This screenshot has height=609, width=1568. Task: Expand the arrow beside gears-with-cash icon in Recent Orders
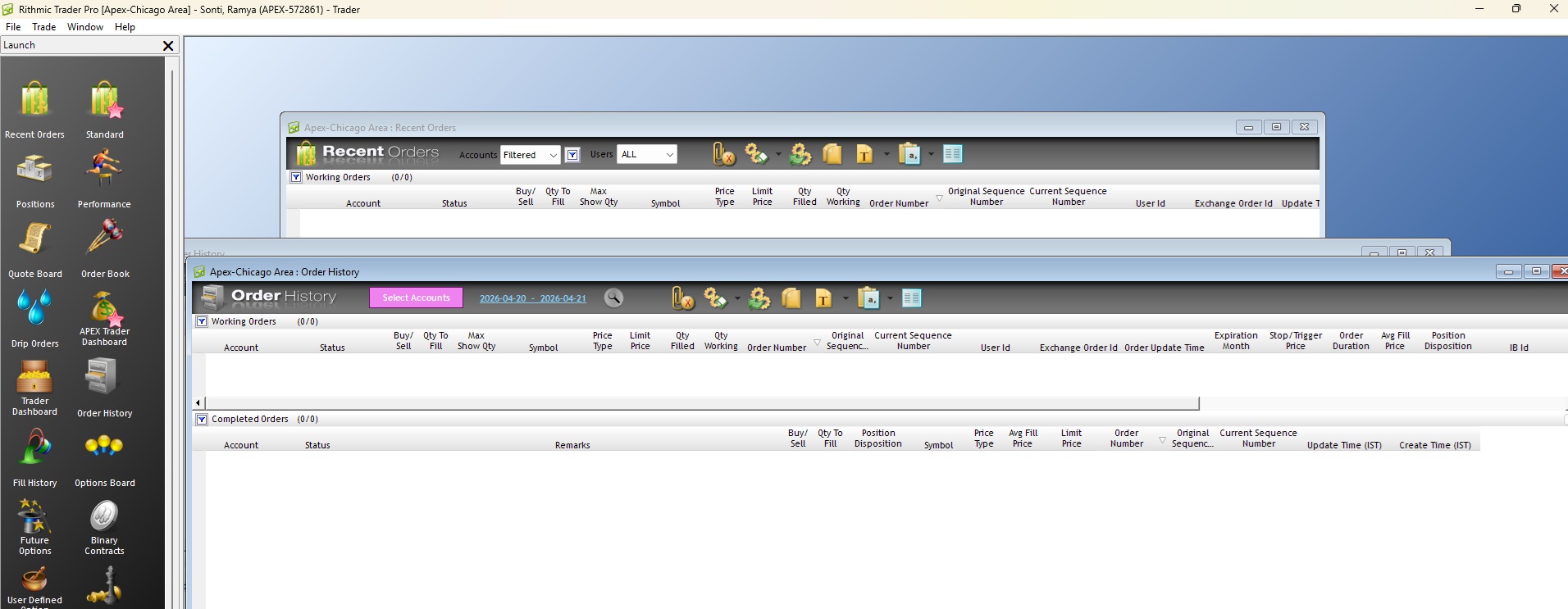click(x=778, y=154)
